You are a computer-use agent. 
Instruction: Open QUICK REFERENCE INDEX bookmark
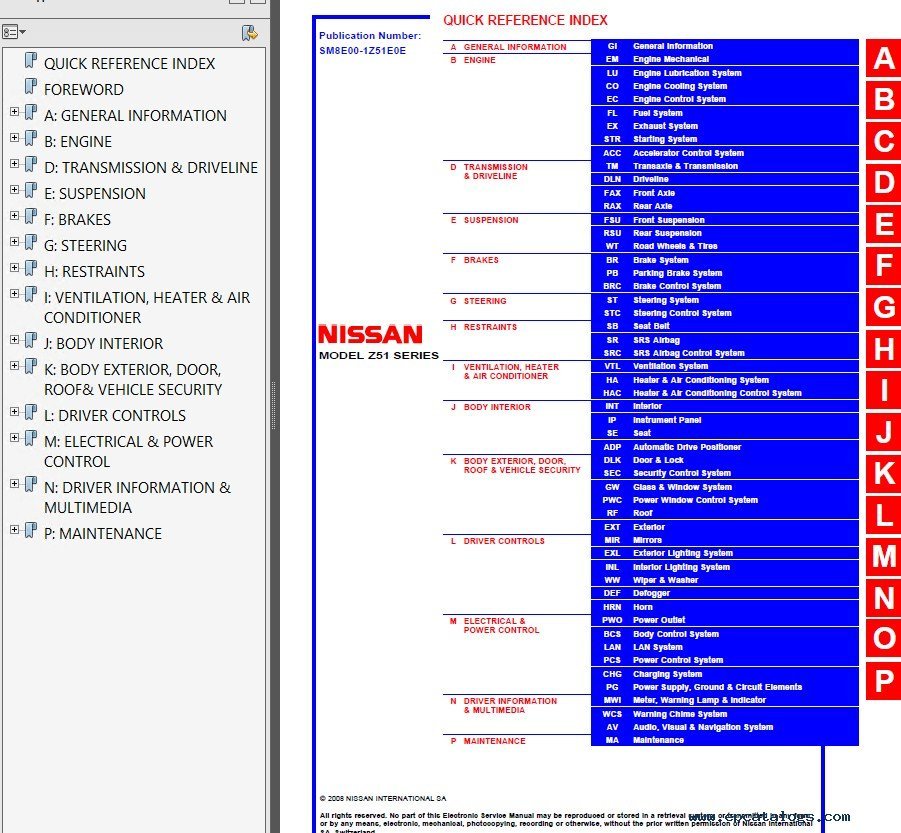[129, 63]
